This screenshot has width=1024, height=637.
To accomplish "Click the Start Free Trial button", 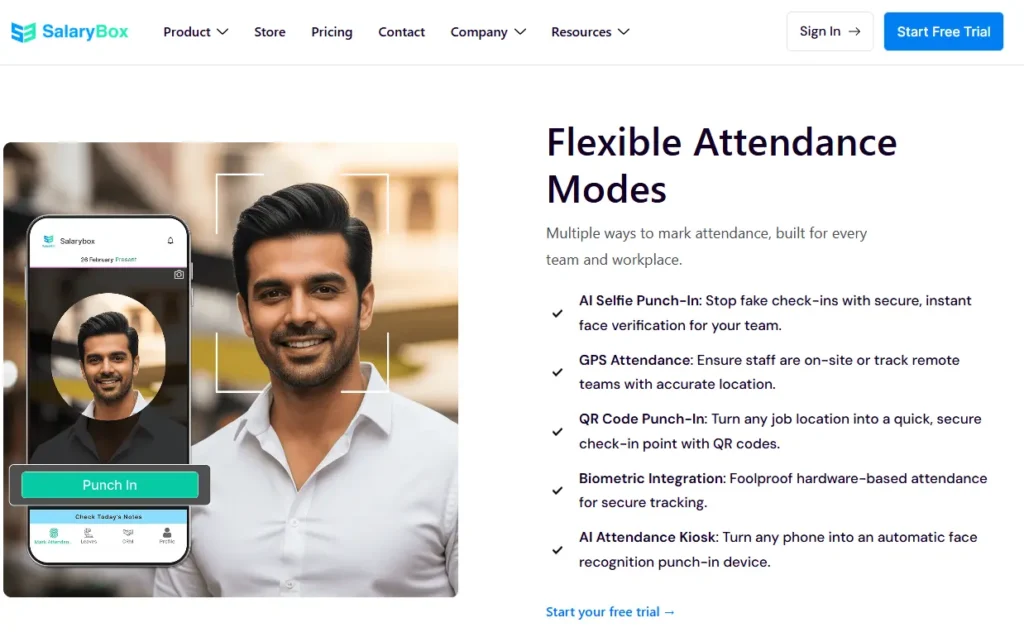I will click(943, 32).
